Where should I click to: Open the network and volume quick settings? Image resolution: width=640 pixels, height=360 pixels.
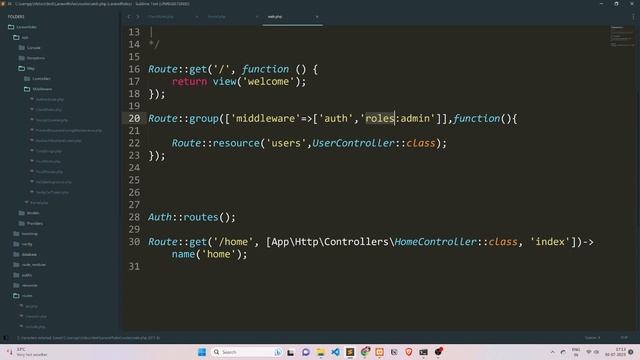592,352
